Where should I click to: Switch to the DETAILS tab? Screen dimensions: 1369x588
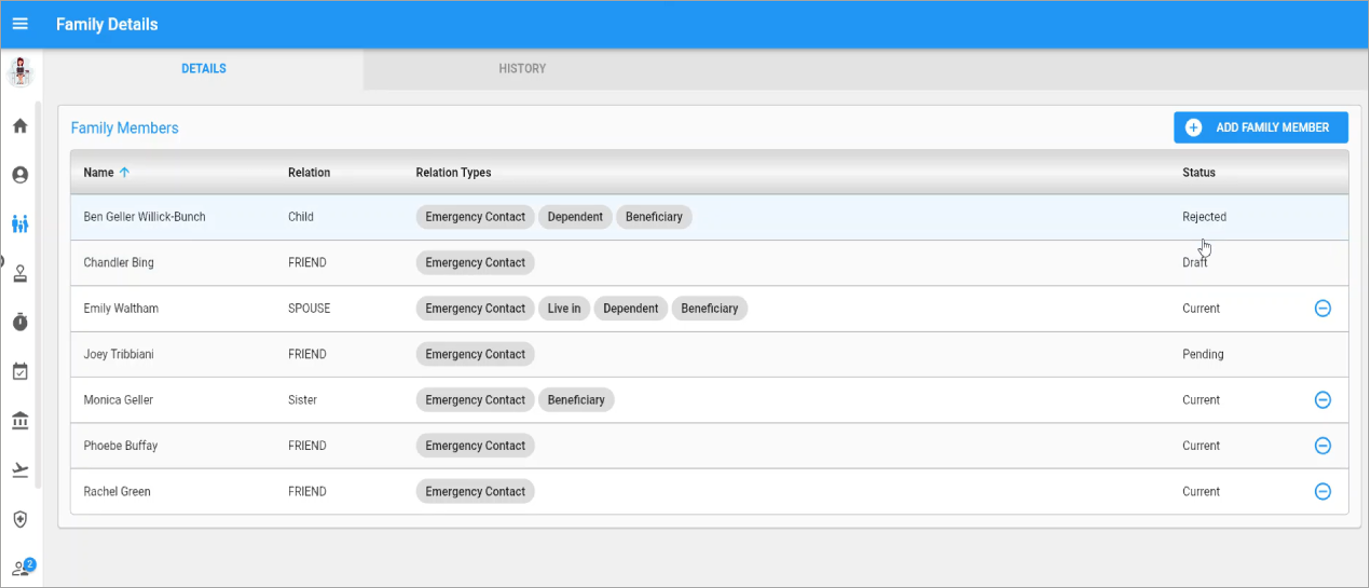(204, 69)
